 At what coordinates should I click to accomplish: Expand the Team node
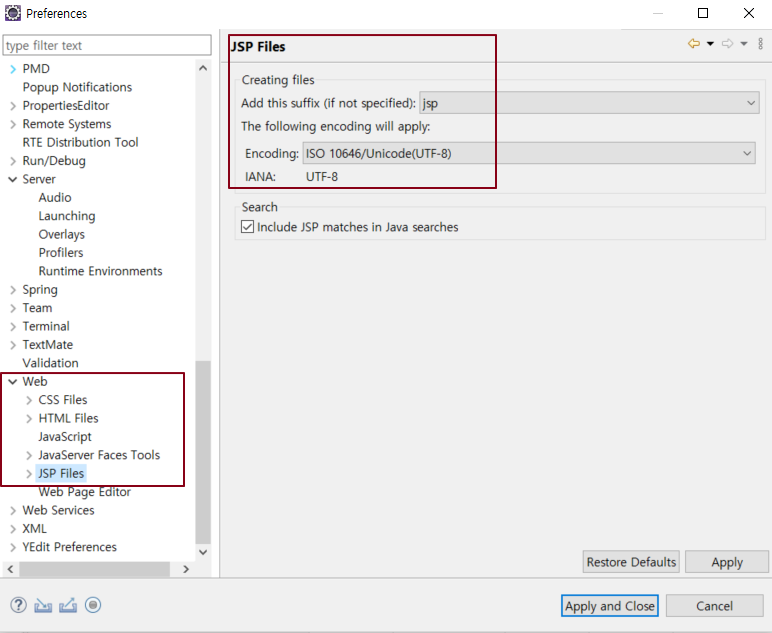click(x=13, y=308)
